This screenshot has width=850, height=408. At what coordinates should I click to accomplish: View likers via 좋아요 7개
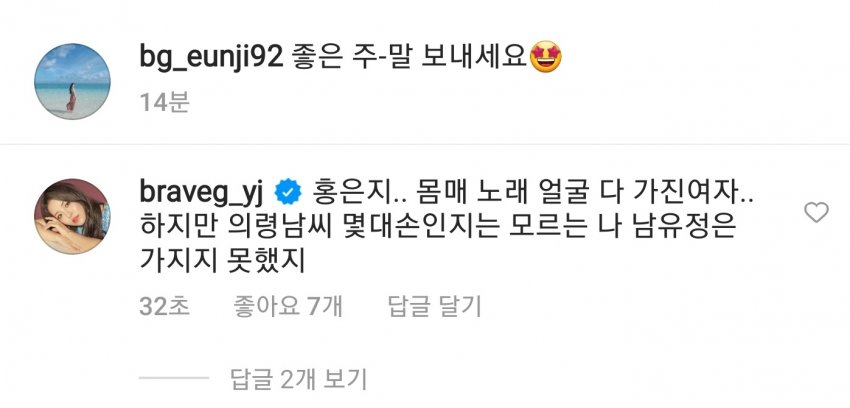pos(287,306)
